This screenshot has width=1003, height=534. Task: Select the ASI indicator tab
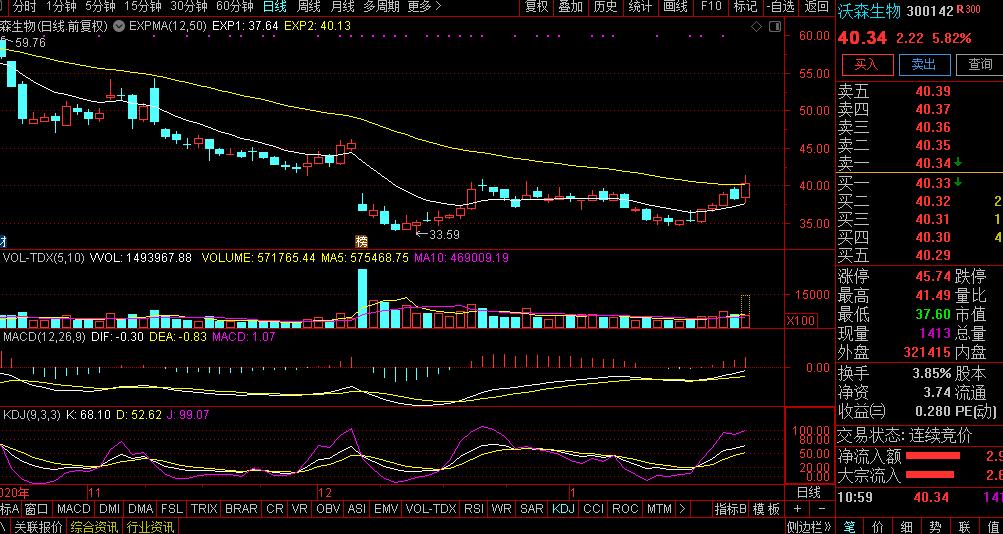356,509
